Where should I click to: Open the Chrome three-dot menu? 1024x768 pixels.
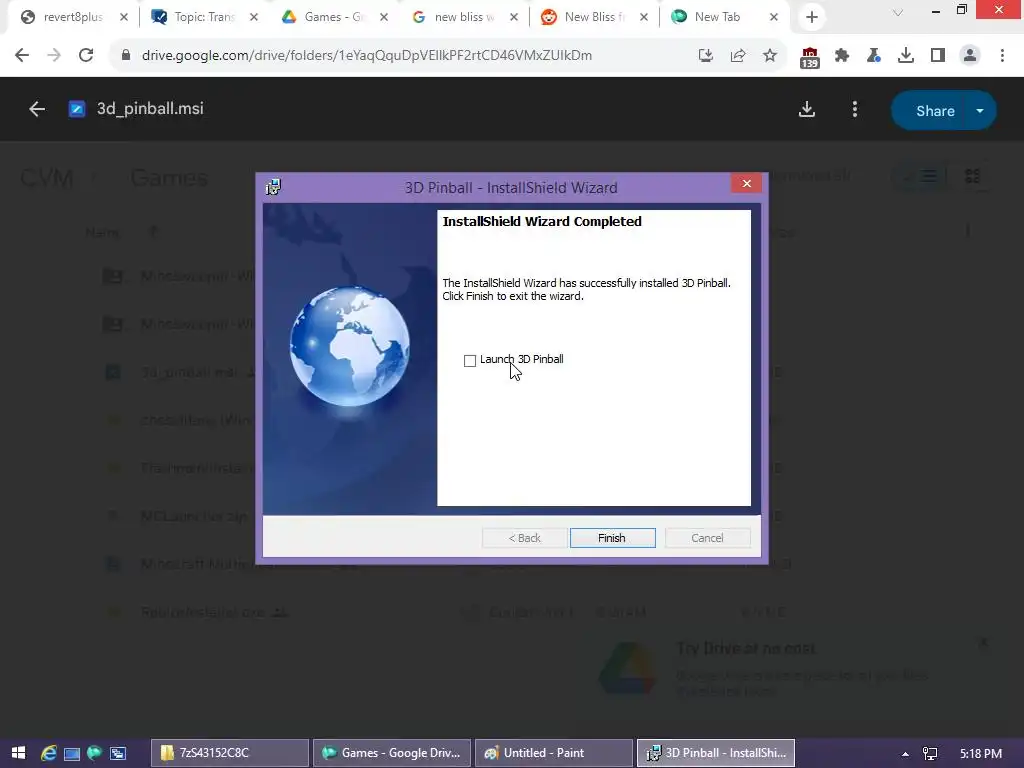(1002, 56)
